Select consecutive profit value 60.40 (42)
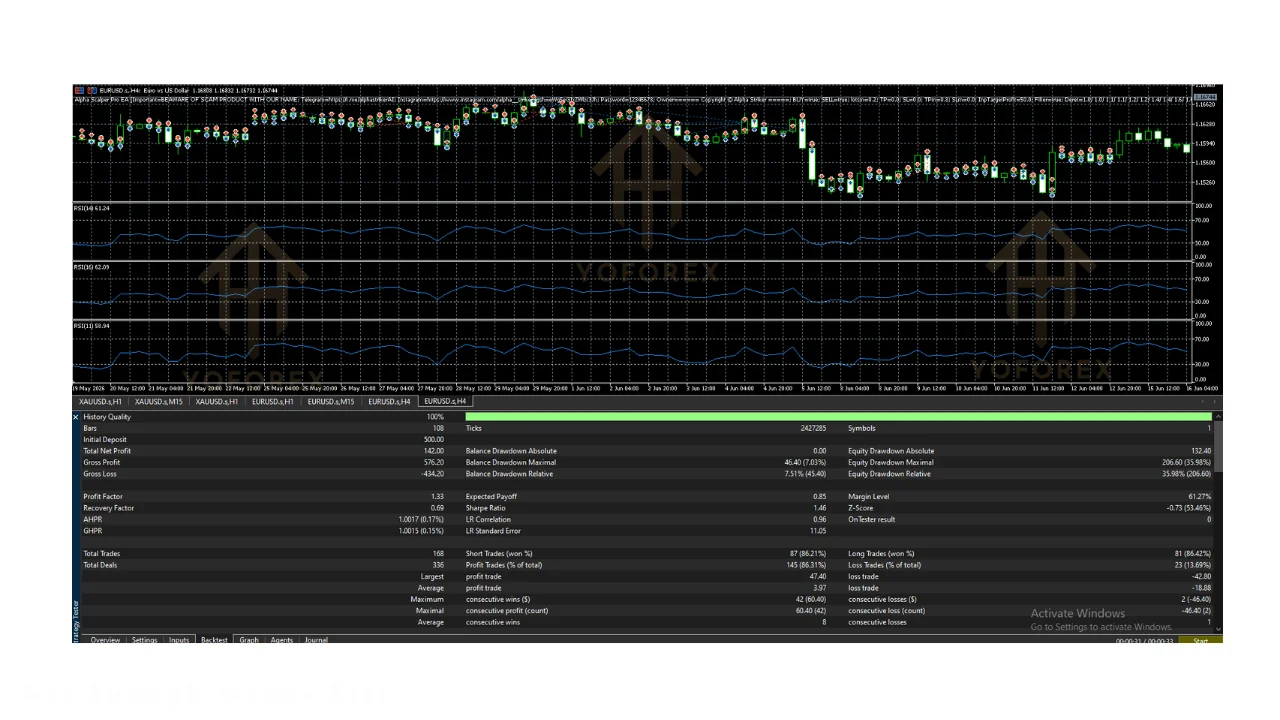Viewport: 1280px width, 720px height. click(x=810, y=611)
